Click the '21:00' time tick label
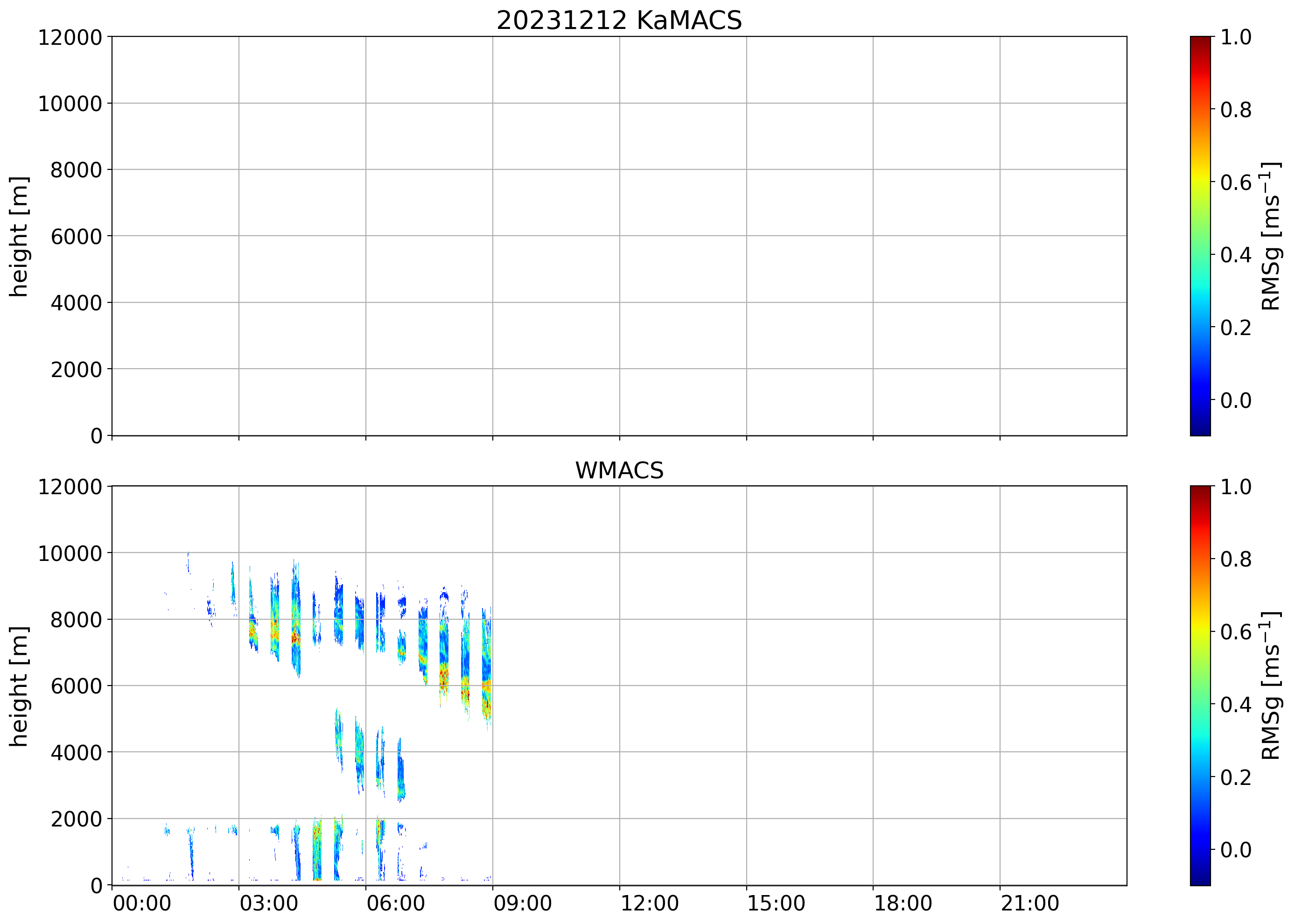 1030,903
